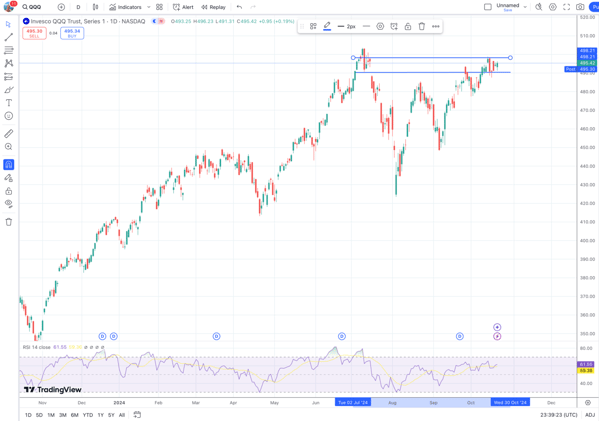This screenshot has height=421, width=599.
Task: Select the 1M date range
Action: [x=51, y=415]
